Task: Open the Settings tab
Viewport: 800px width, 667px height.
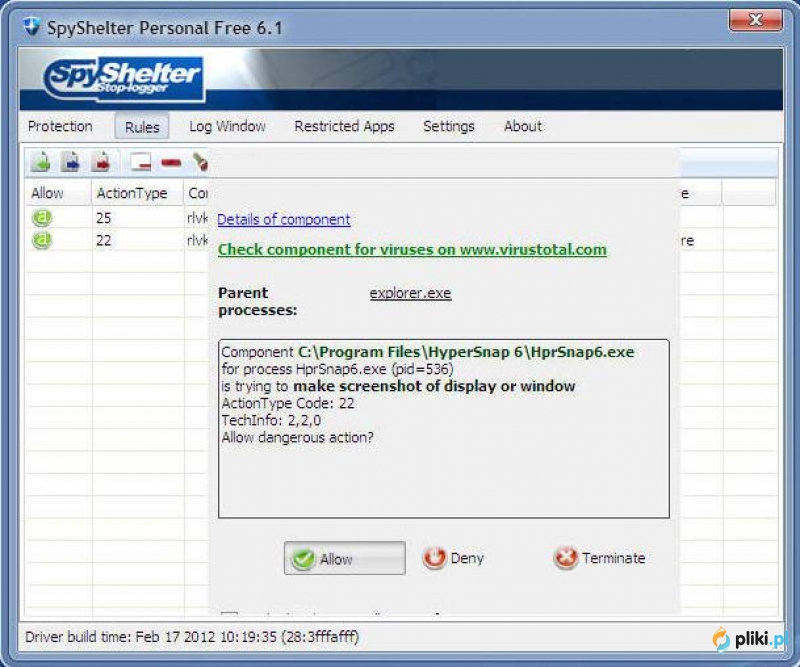Action: pyautogui.click(x=449, y=127)
